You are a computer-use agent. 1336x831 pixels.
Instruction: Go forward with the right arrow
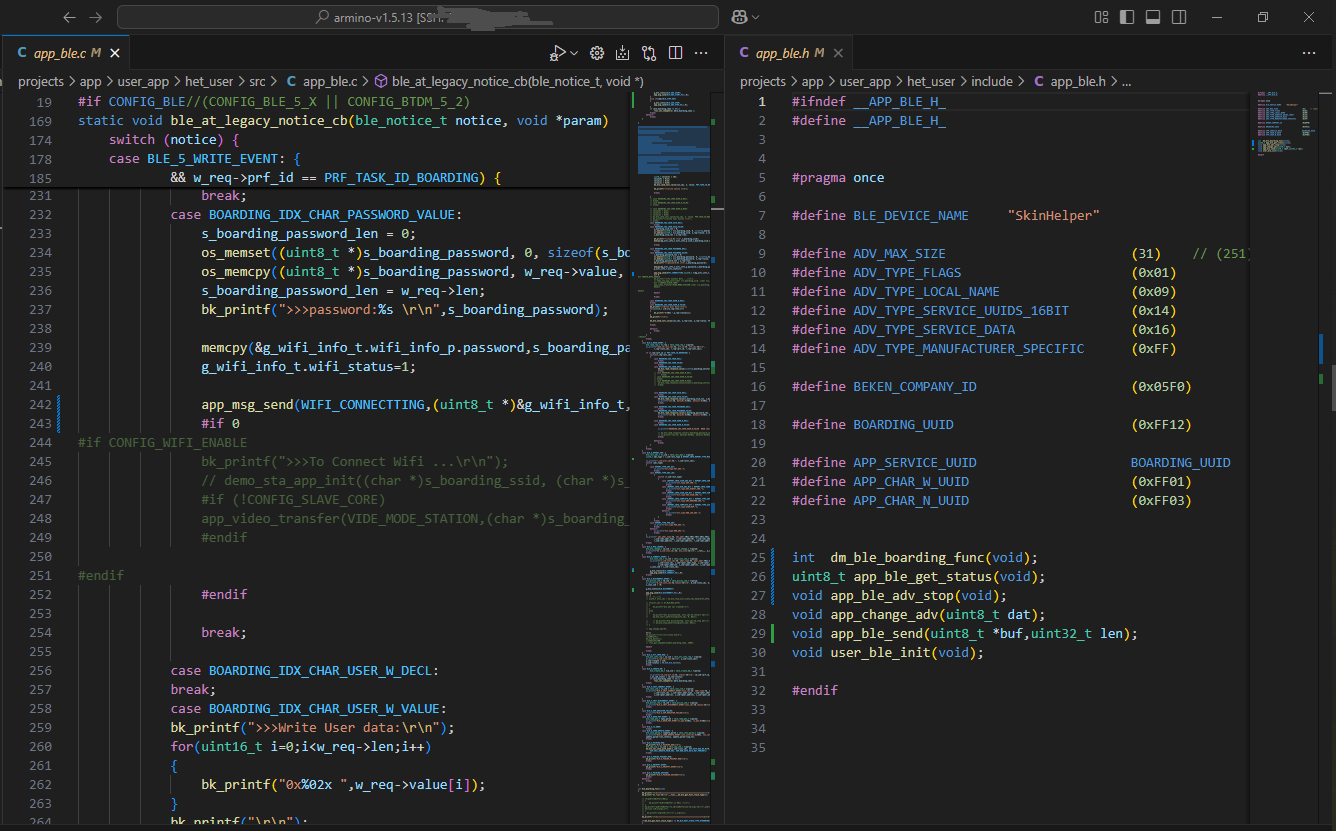[95, 17]
